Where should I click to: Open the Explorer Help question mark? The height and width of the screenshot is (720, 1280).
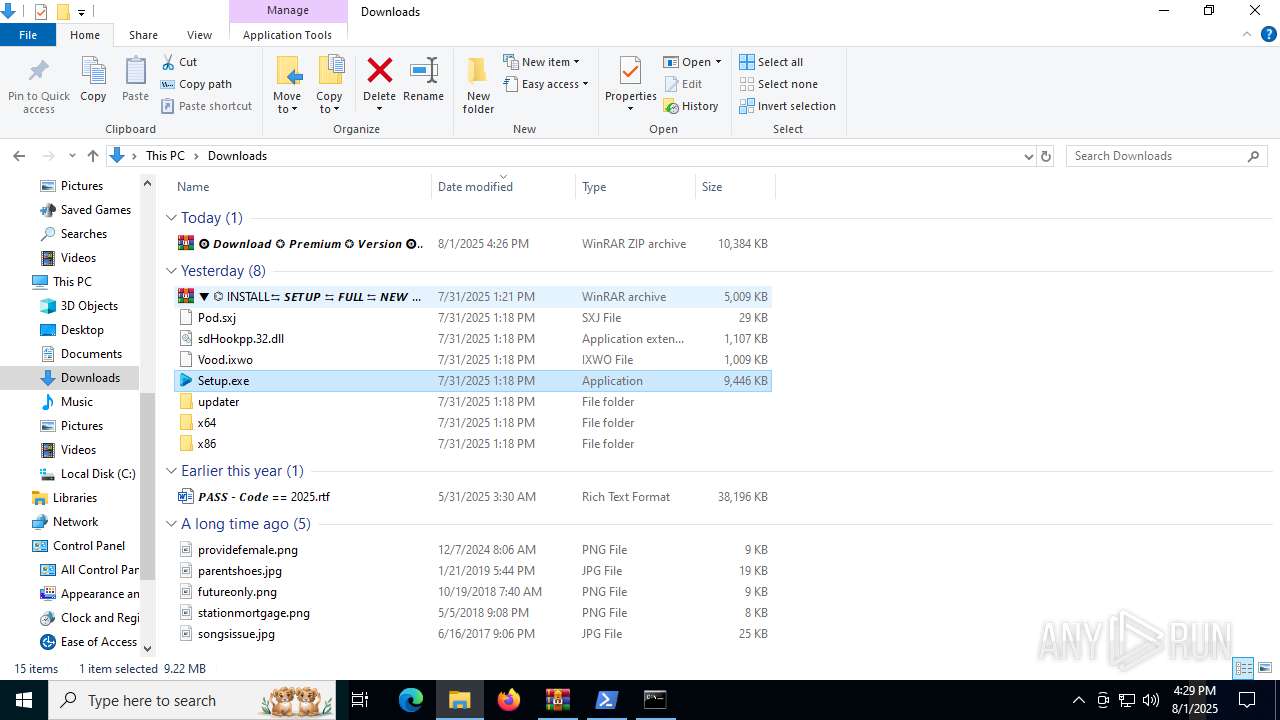point(1269,34)
